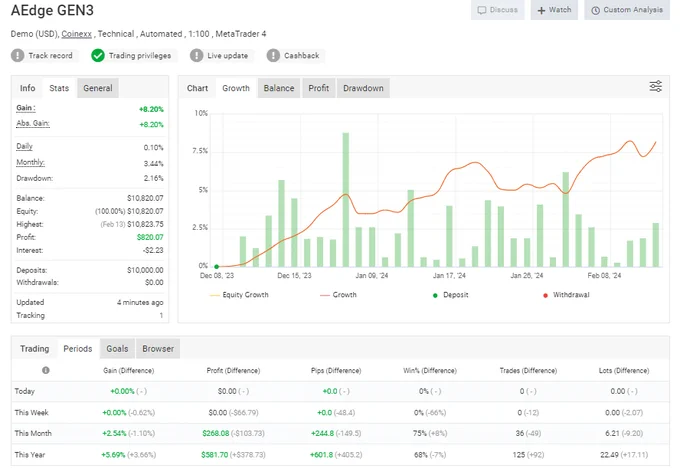Click the AEdge GEN3 title

click(x=52, y=10)
